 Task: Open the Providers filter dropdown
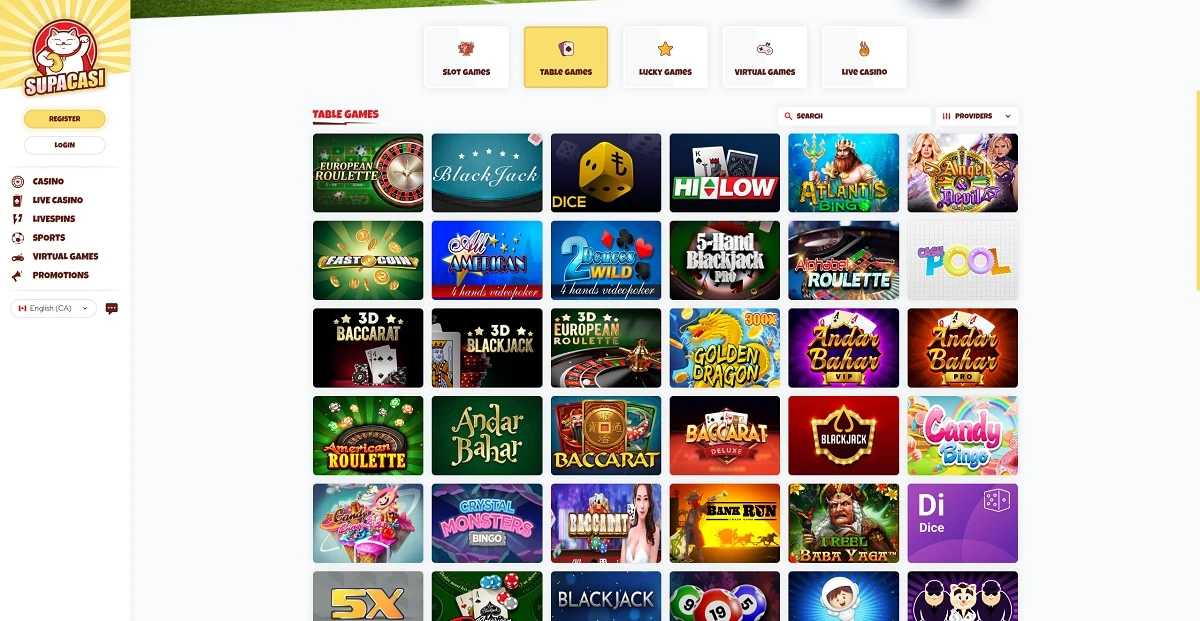coord(977,116)
